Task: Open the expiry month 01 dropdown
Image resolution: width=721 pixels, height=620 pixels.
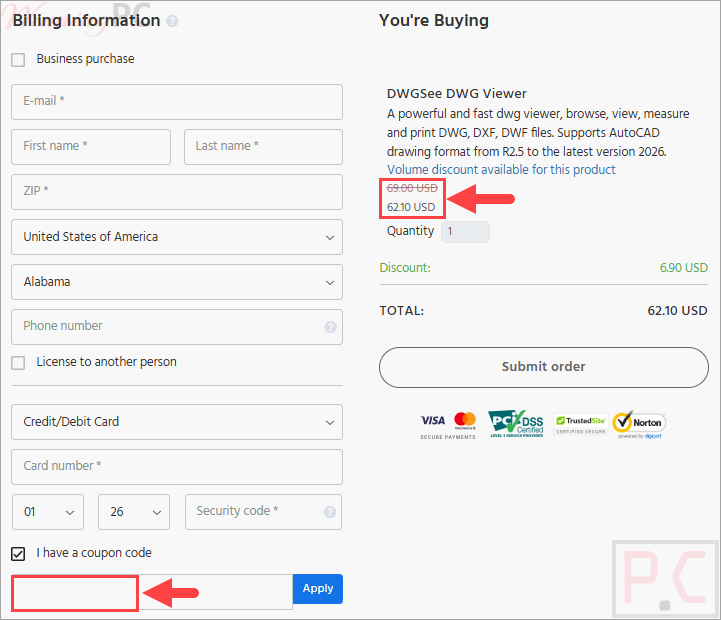Action: (x=48, y=512)
